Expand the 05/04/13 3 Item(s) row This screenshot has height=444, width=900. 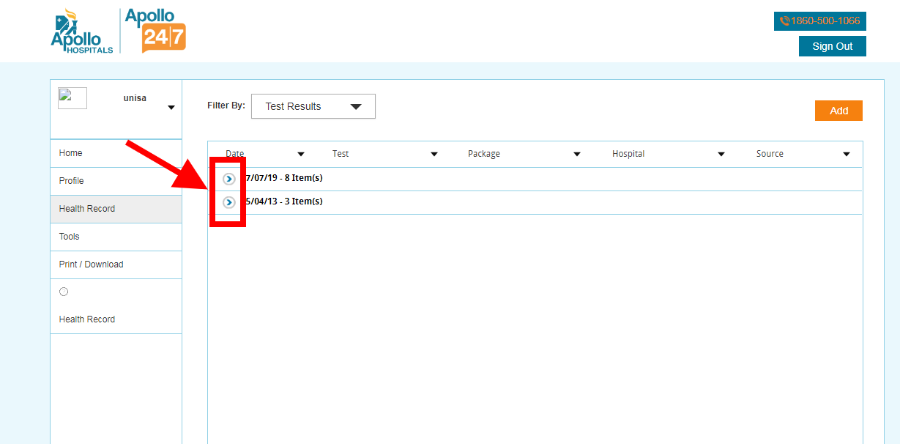tap(229, 202)
